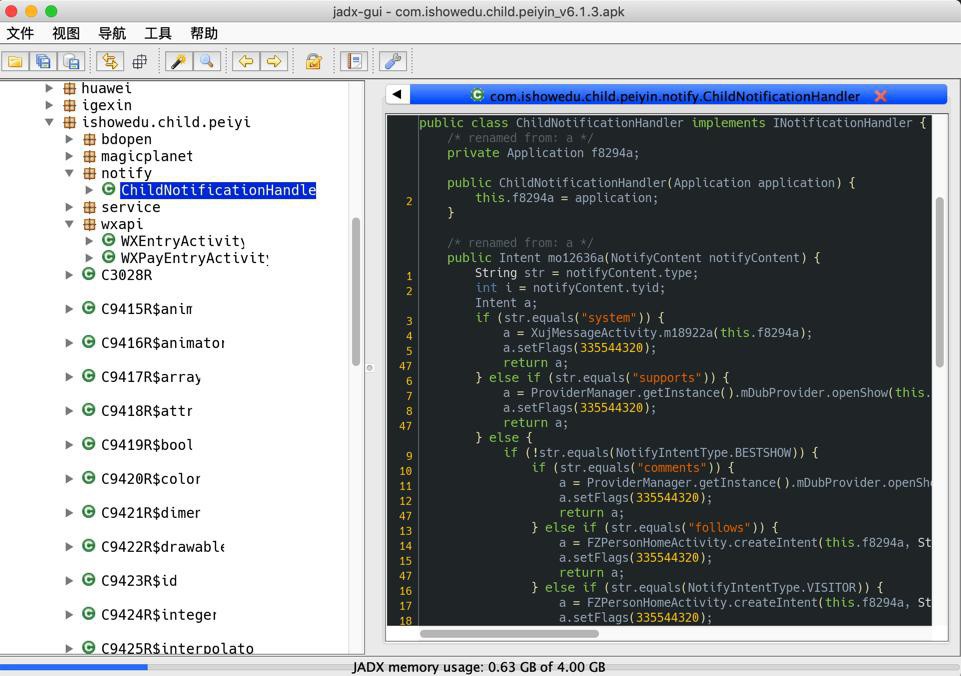Click the deobfuscation toolbar icon
Image resolution: width=961 pixels, height=676 pixels.
tap(314, 61)
